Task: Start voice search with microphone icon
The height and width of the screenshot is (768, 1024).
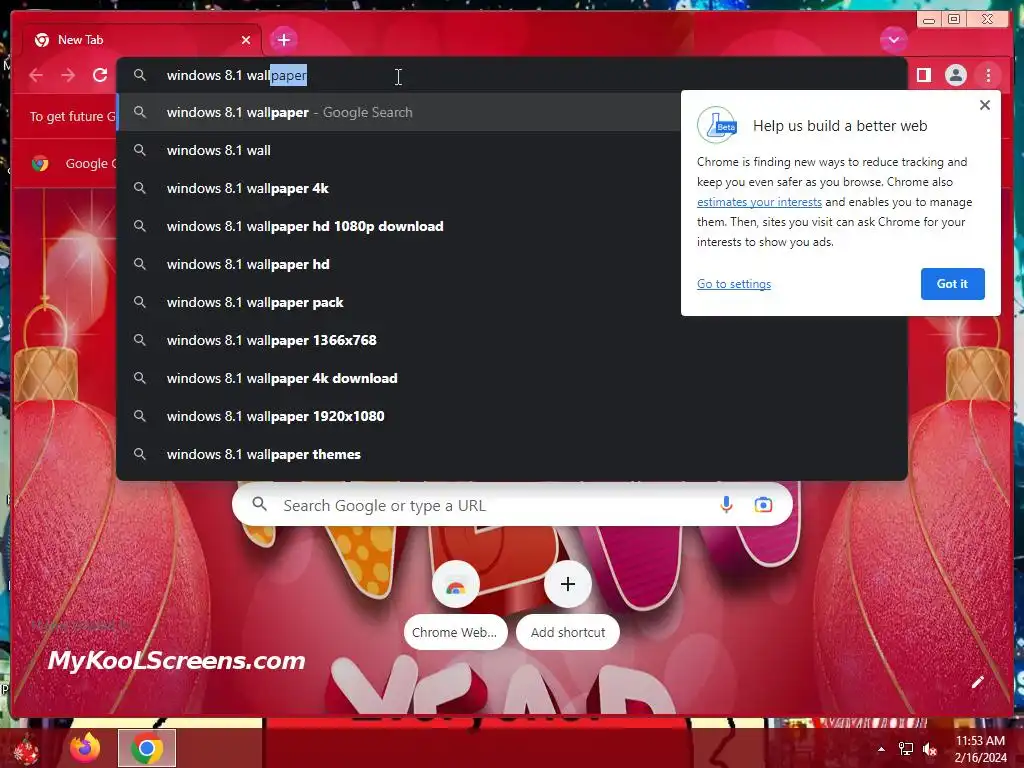Action: pyautogui.click(x=726, y=505)
